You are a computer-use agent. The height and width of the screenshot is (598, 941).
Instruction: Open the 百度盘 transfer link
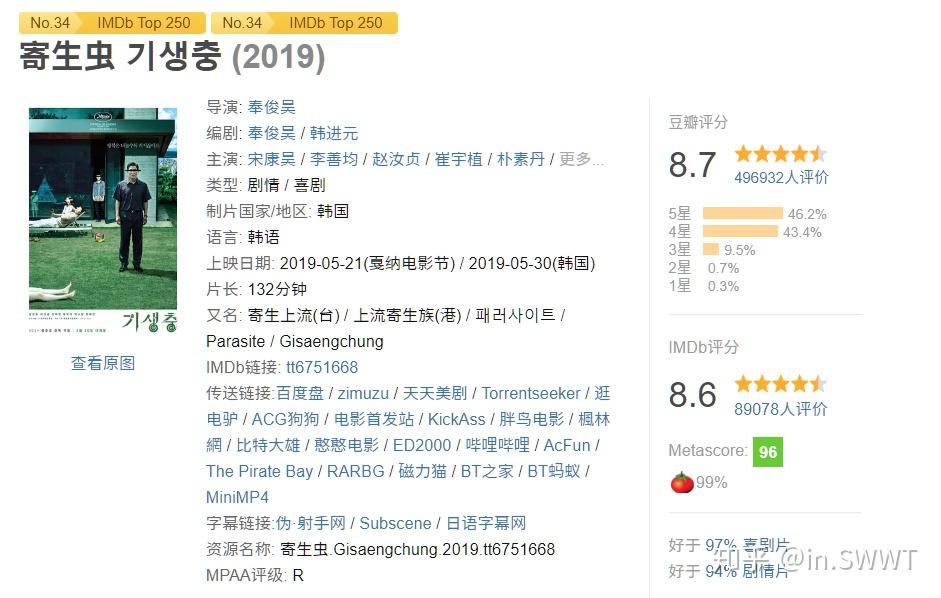pos(300,393)
